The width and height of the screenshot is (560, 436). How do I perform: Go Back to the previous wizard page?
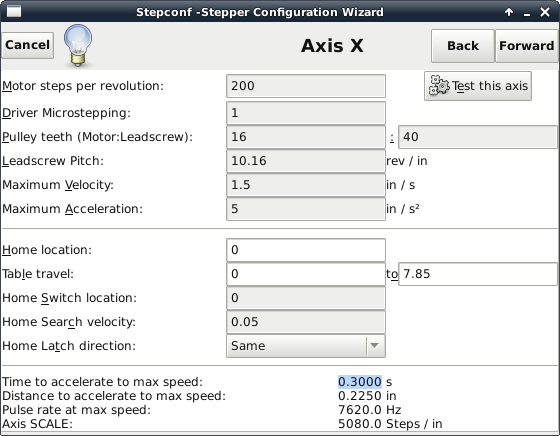coord(463,46)
